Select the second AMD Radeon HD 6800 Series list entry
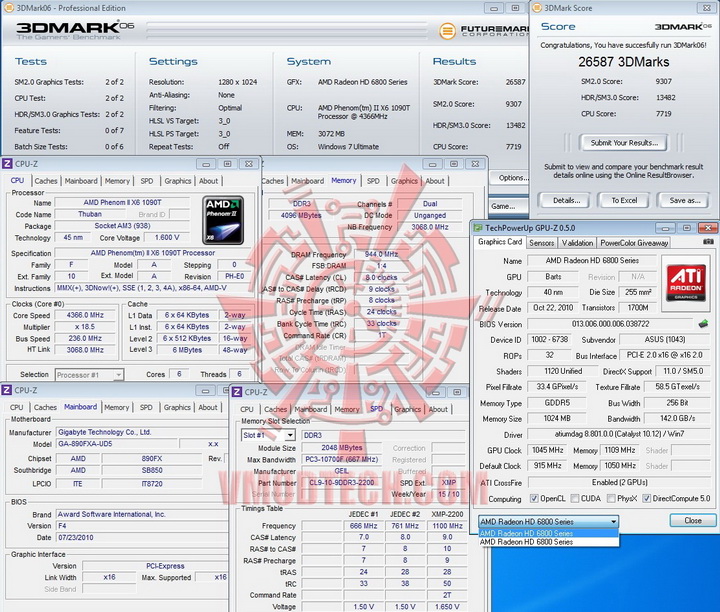The height and width of the screenshot is (612, 720). (549, 542)
